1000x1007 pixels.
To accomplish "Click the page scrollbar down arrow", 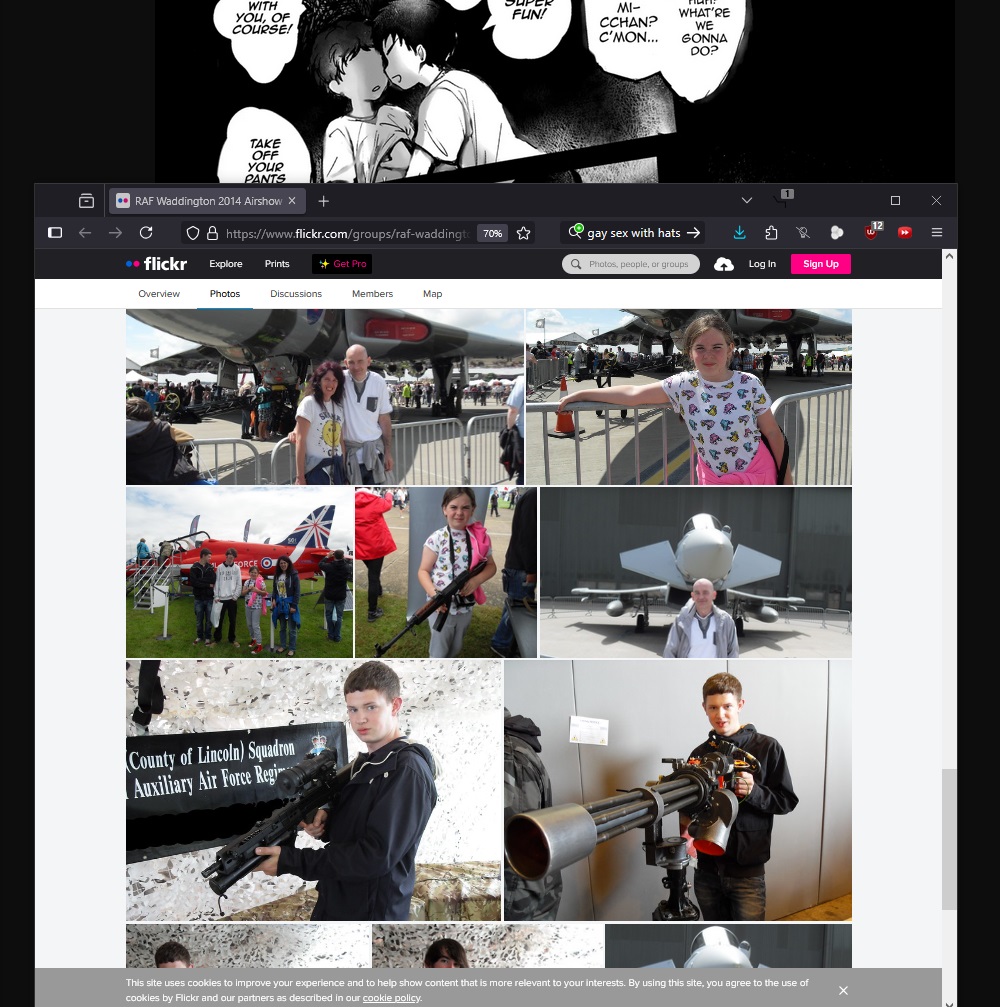I will point(949,1003).
